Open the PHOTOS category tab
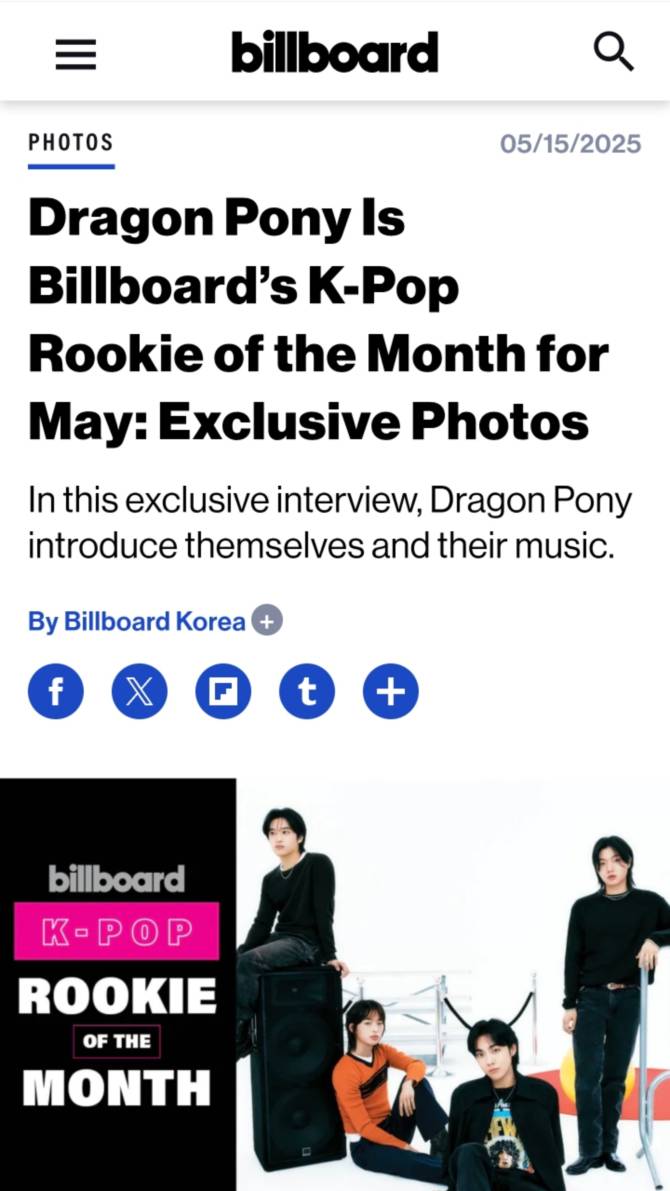 pyautogui.click(x=71, y=143)
